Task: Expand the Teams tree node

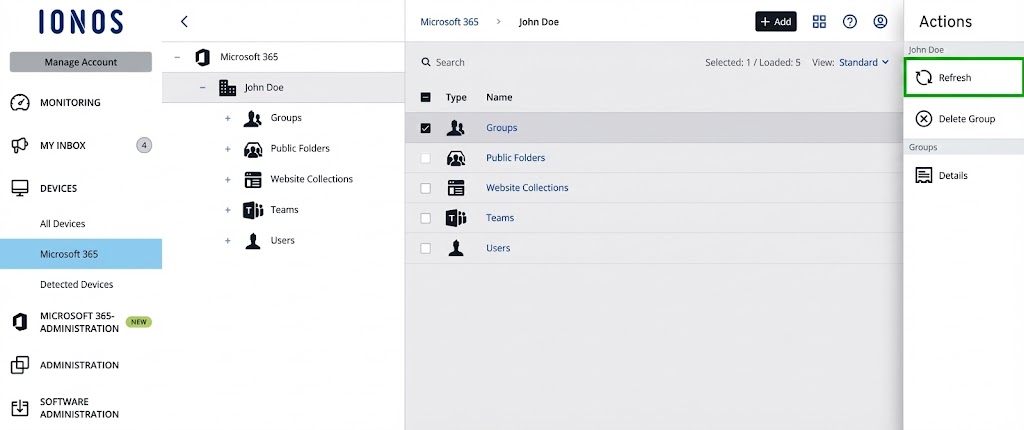Action: click(228, 210)
